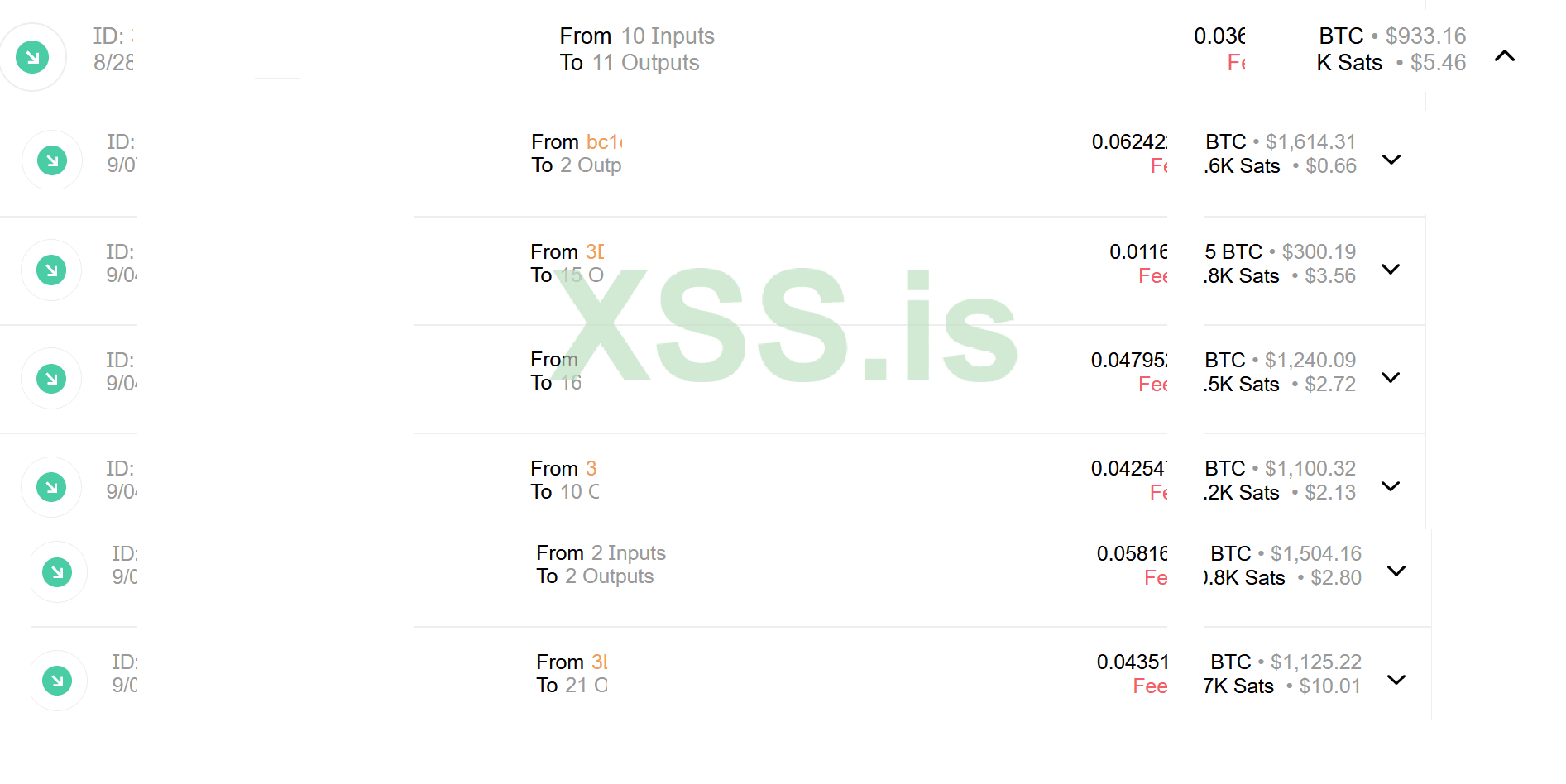Open the orange bc1 sender address link
1566x784 pixels.
(604, 142)
